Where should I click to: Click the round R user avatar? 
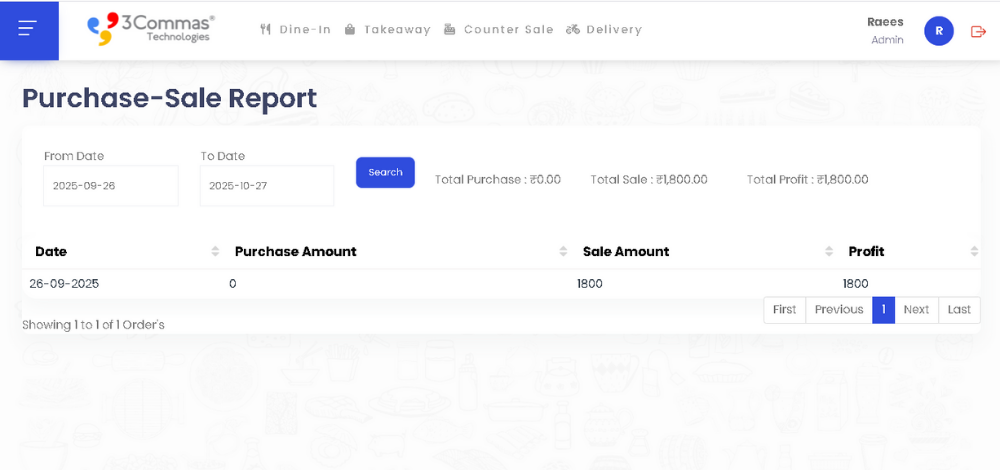click(938, 31)
